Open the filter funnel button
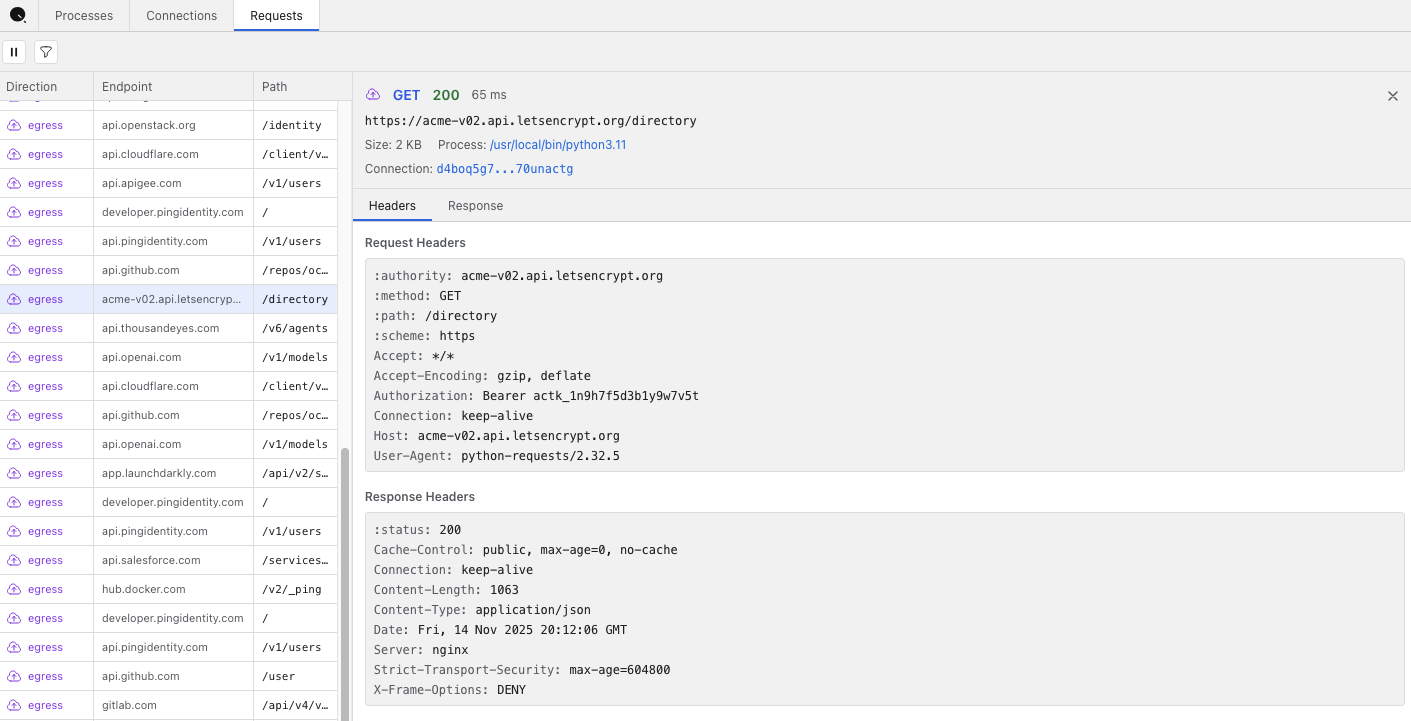 (x=46, y=52)
